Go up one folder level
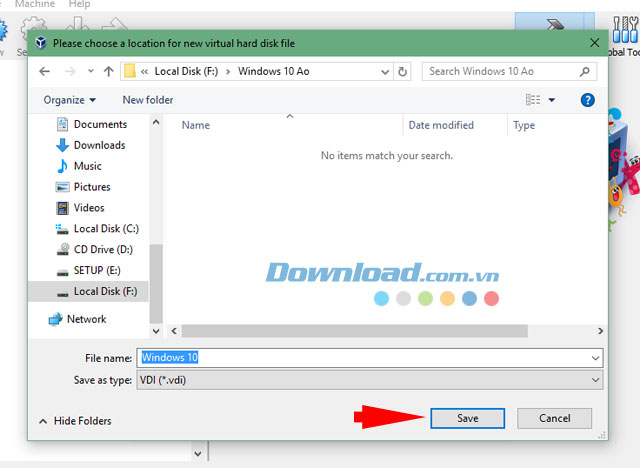The width and height of the screenshot is (640, 468). [x=109, y=71]
